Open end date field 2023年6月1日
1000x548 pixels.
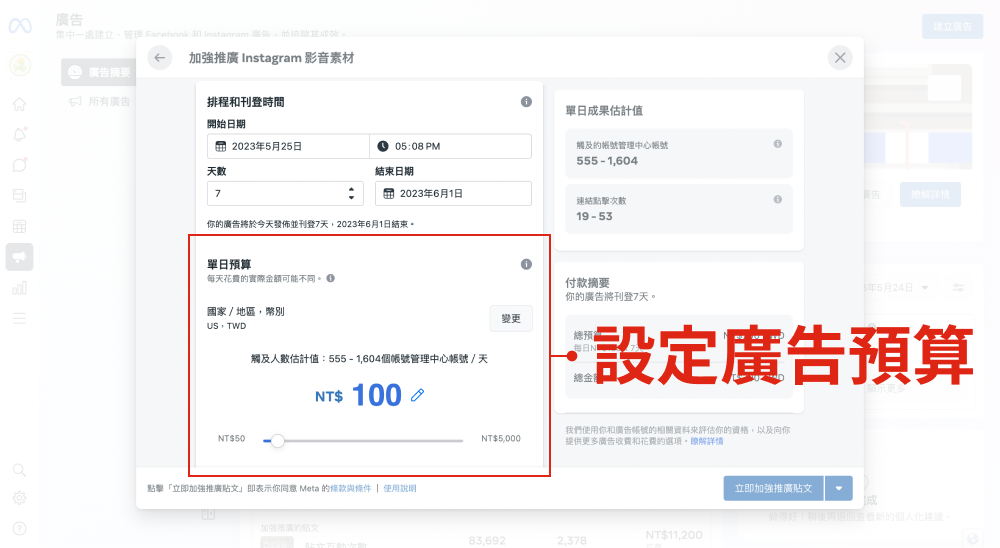[x=453, y=193]
